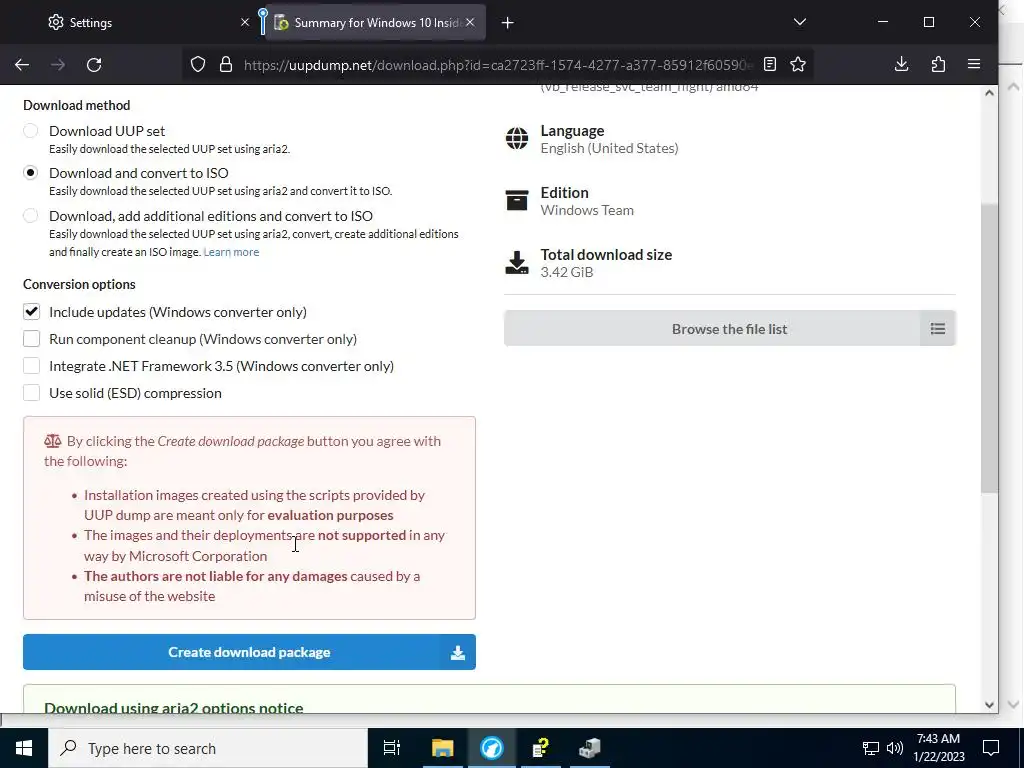The image size is (1024, 768).
Task: Uncheck Include updates checkbox
Action: coord(31,312)
